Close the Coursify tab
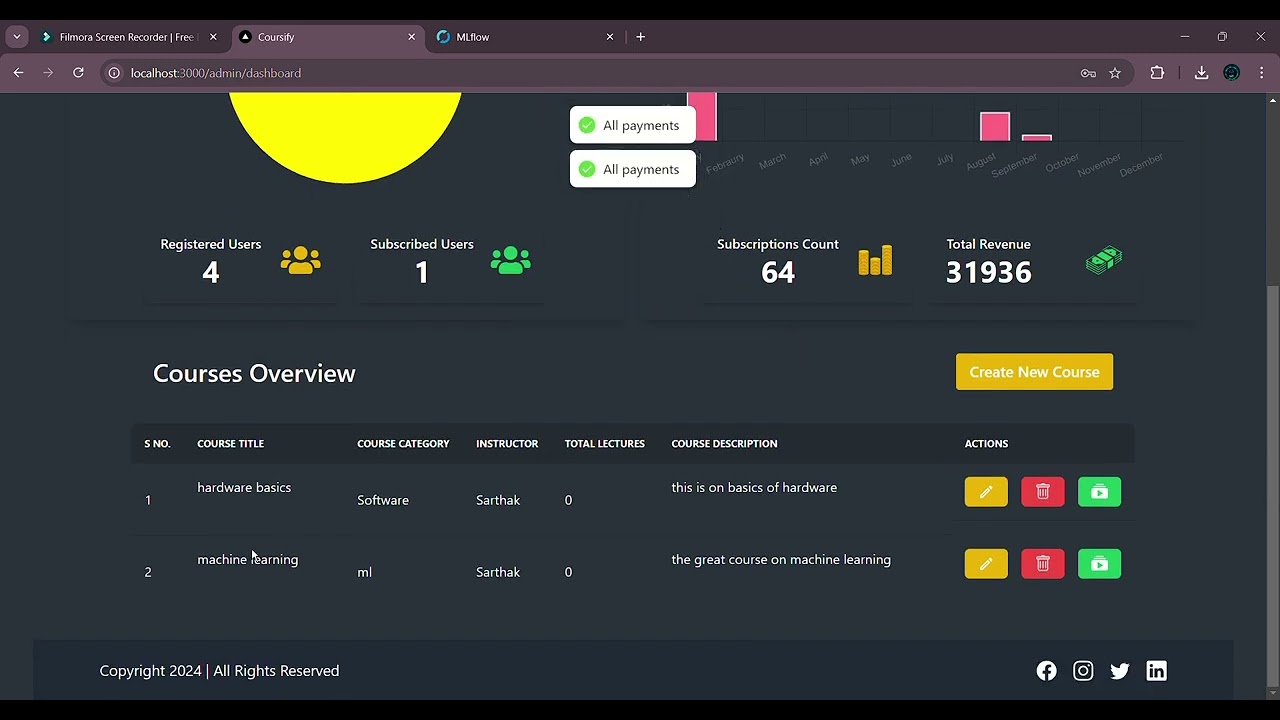The image size is (1280, 720). click(411, 37)
